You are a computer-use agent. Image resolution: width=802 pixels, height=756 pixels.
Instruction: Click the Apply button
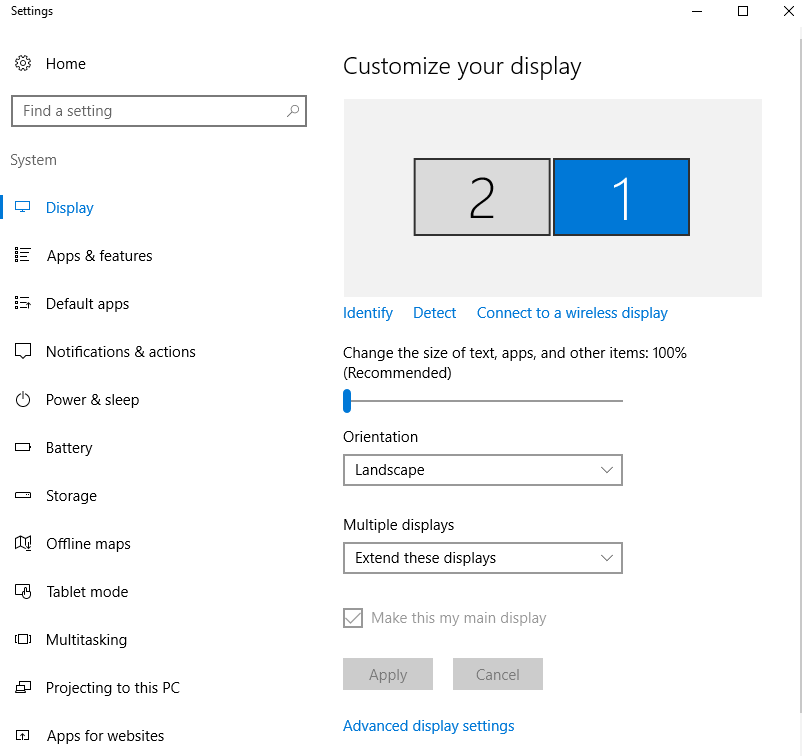click(x=388, y=674)
